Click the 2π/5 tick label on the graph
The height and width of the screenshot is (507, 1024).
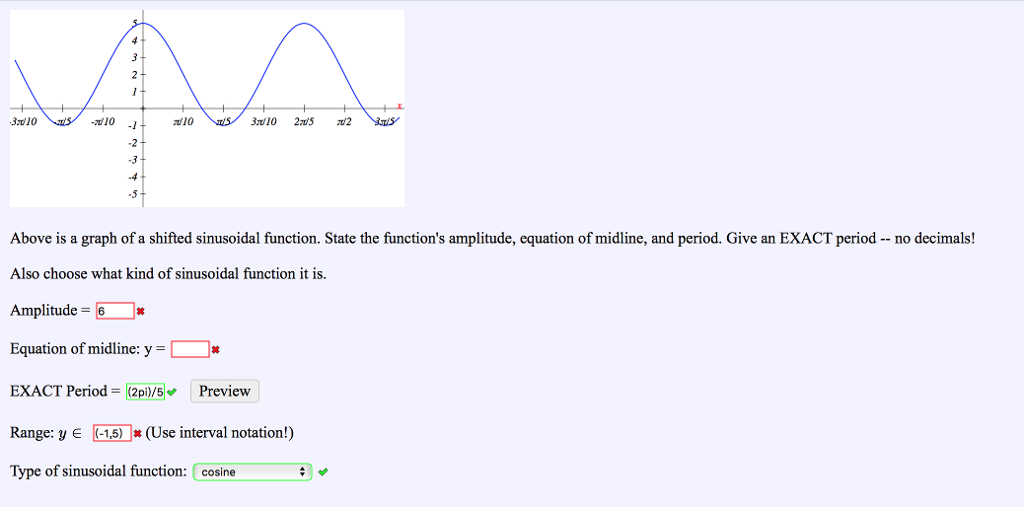click(305, 122)
